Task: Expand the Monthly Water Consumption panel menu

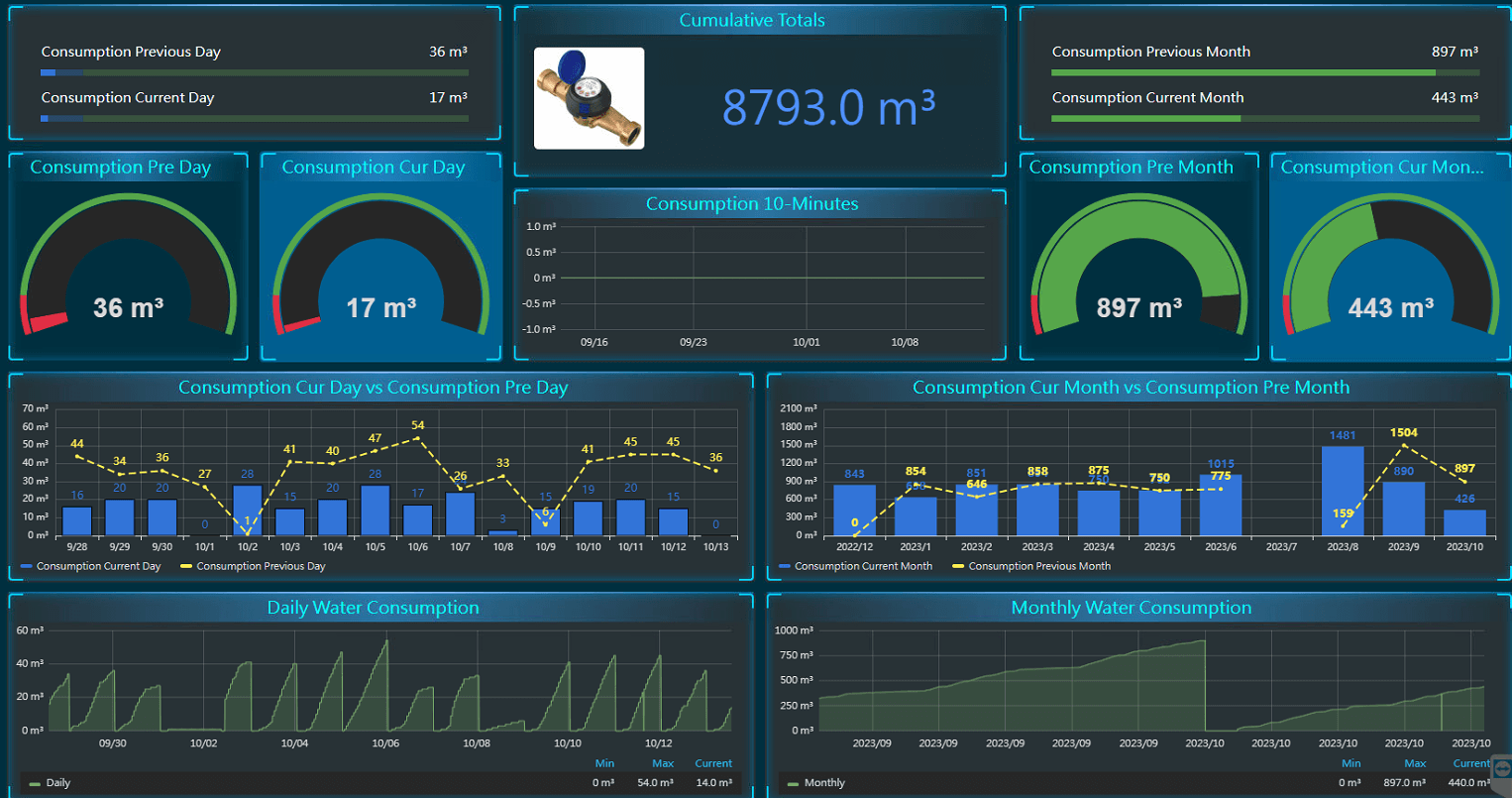Action: pos(1131,608)
